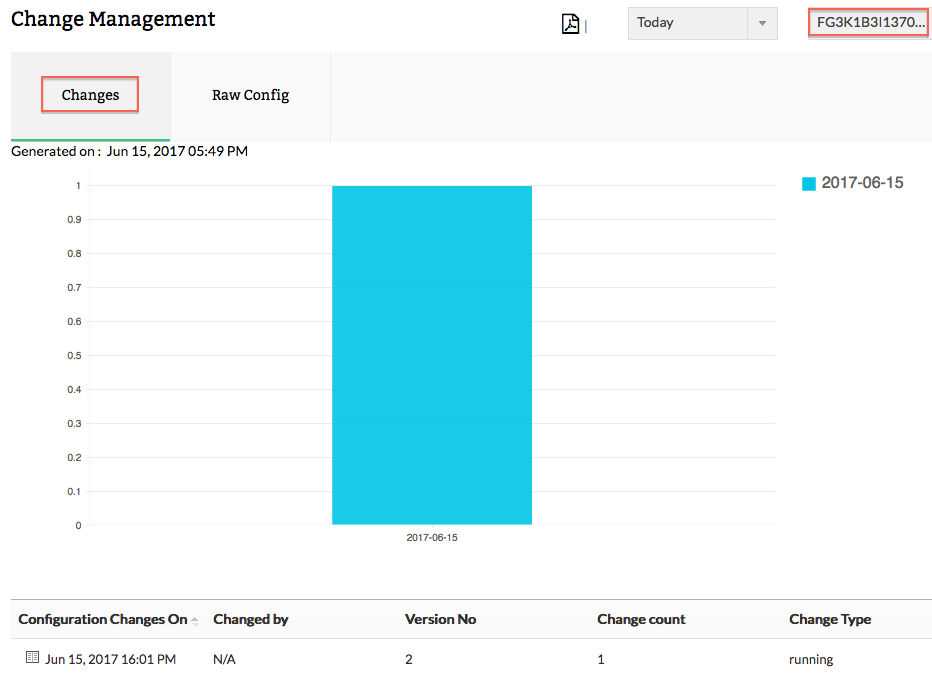
Task: Export report using the PDF icon
Action: [570, 24]
